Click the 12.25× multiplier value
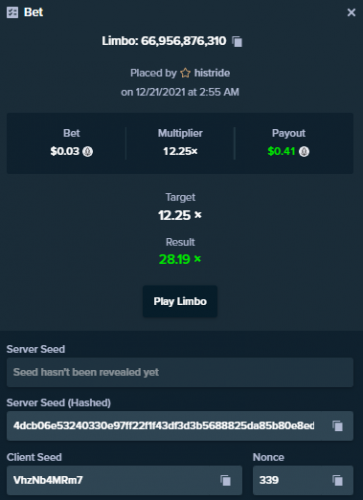This screenshot has width=363, height=500. tap(180, 151)
